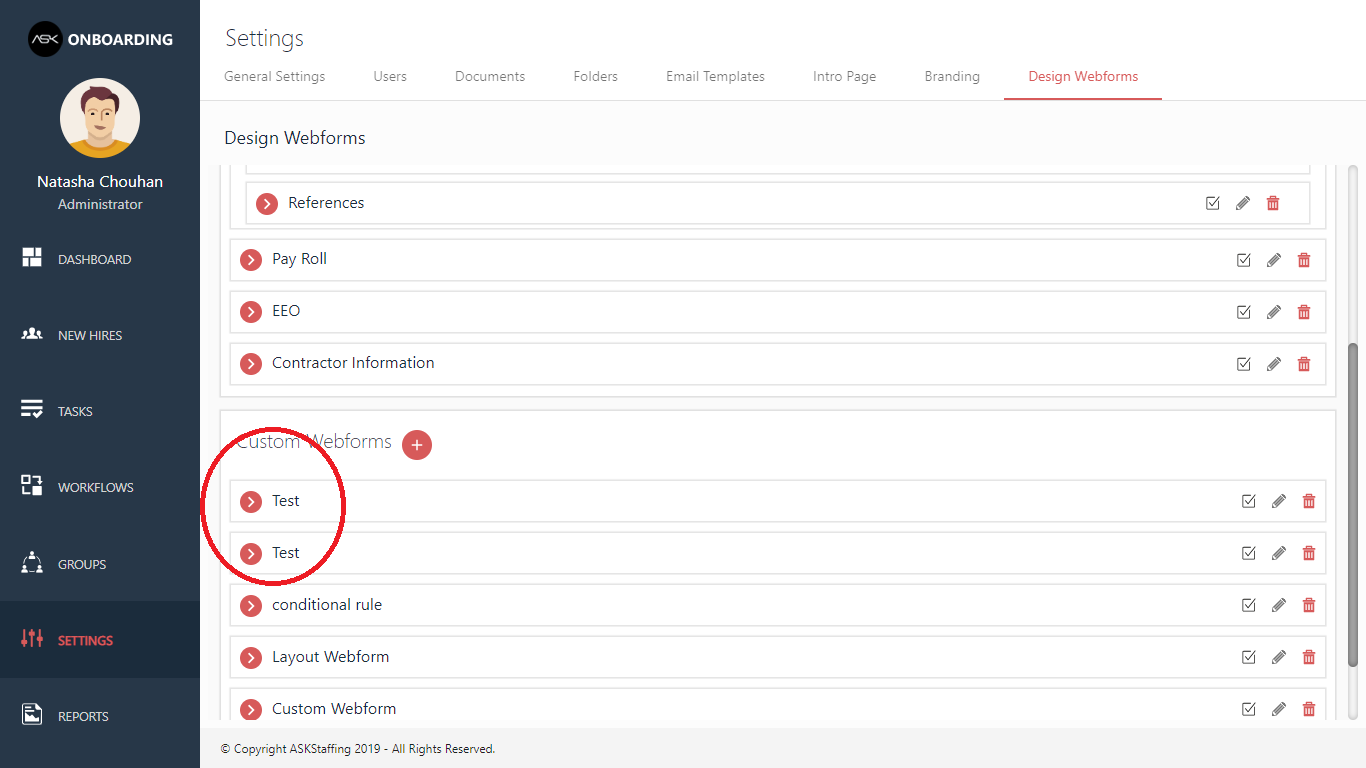Add a new custom webform with plus button
1366x768 pixels.
(x=417, y=444)
